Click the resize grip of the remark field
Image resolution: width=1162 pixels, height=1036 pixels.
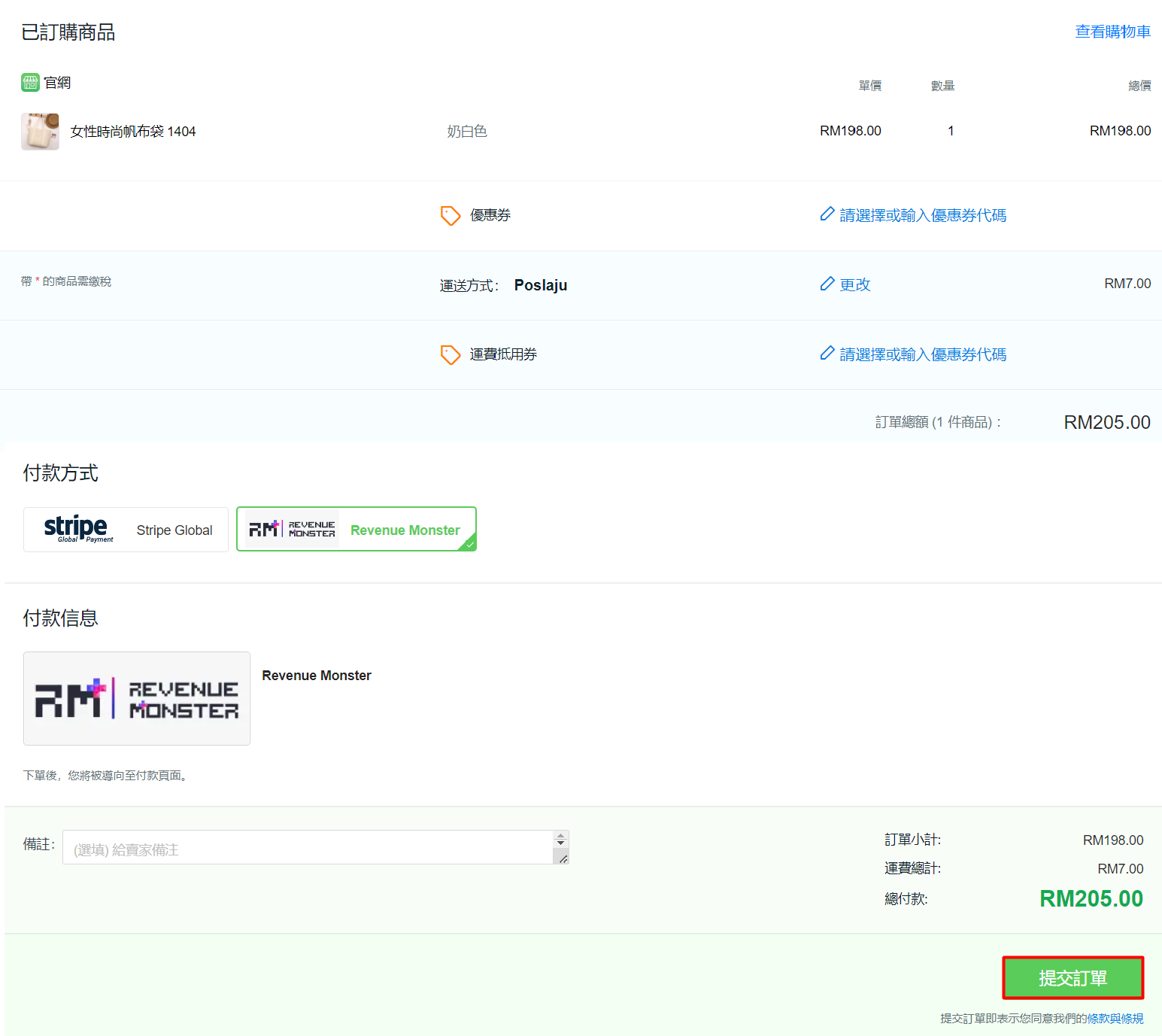[x=563, y=858]
